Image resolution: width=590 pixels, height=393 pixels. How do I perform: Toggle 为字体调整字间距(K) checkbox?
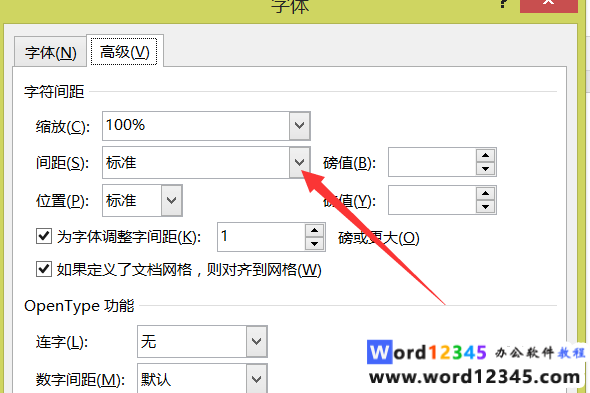point(44,236)
